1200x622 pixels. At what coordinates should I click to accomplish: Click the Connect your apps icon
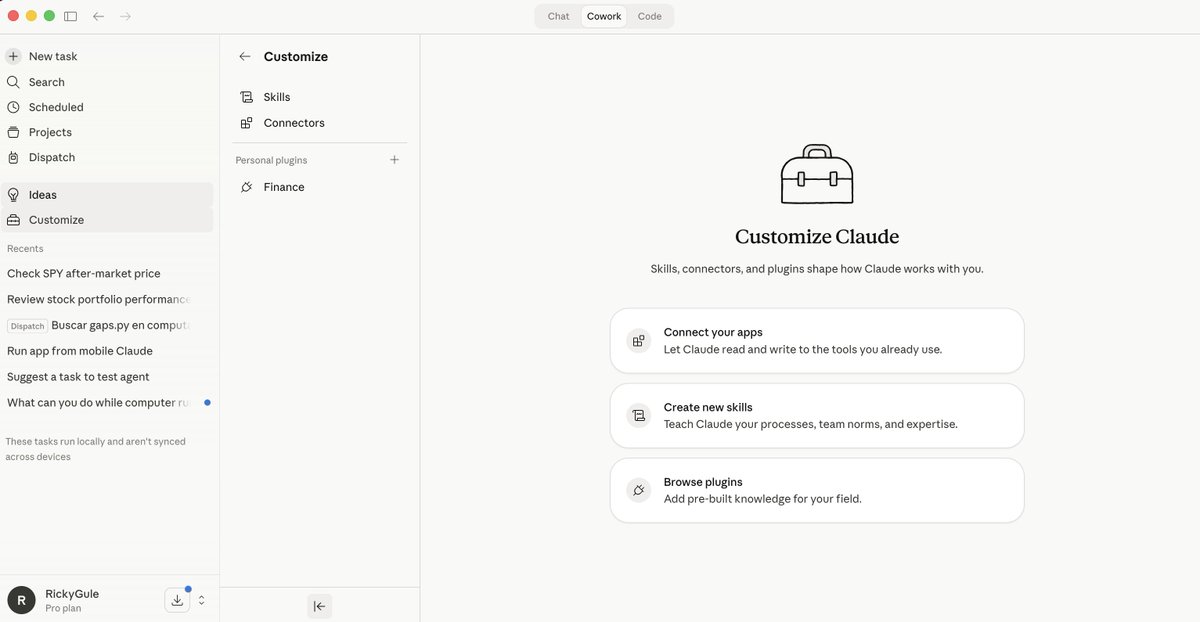(x=638, y=341)
